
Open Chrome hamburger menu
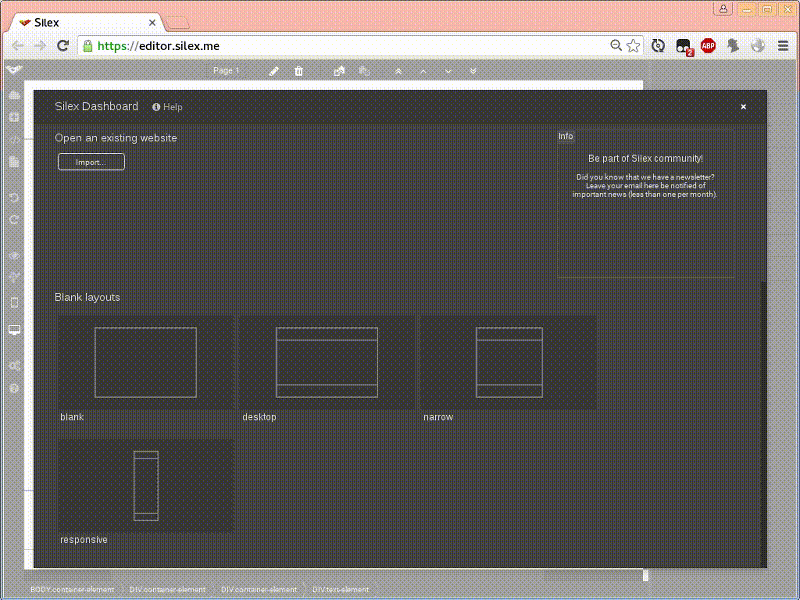pyautogui.click(x=783, y=46)
